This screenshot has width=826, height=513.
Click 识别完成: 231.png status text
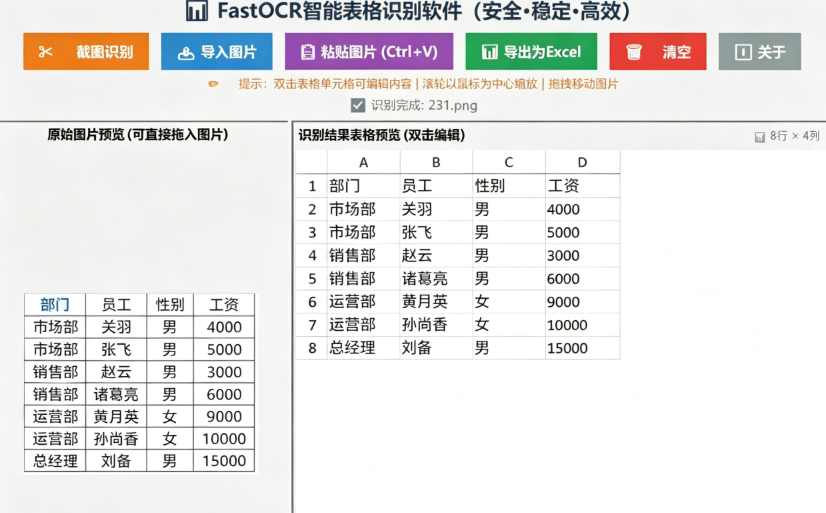[x=424, y=105]
